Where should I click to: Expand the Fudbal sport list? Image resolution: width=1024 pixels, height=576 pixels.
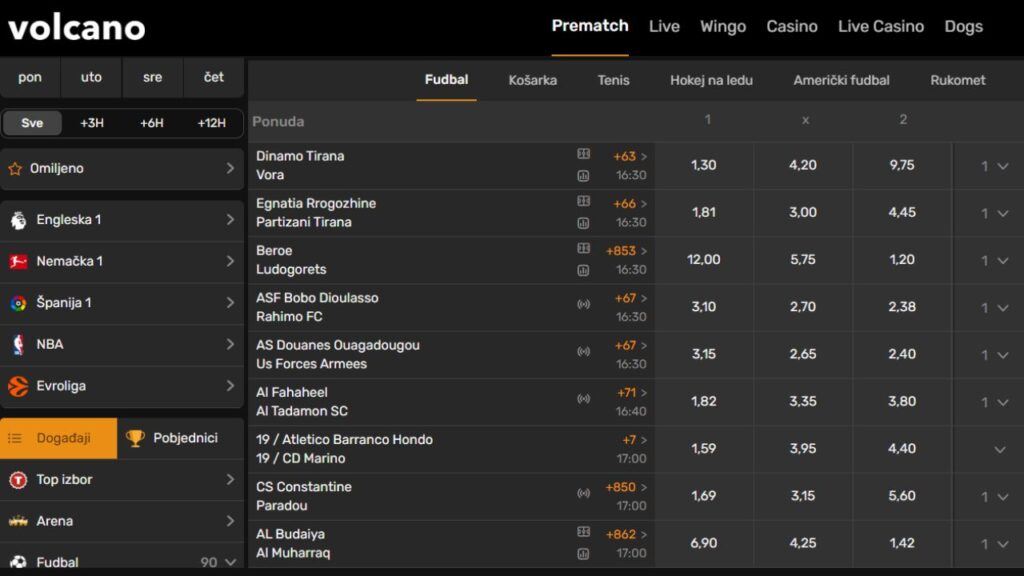[x=231, y=563]
